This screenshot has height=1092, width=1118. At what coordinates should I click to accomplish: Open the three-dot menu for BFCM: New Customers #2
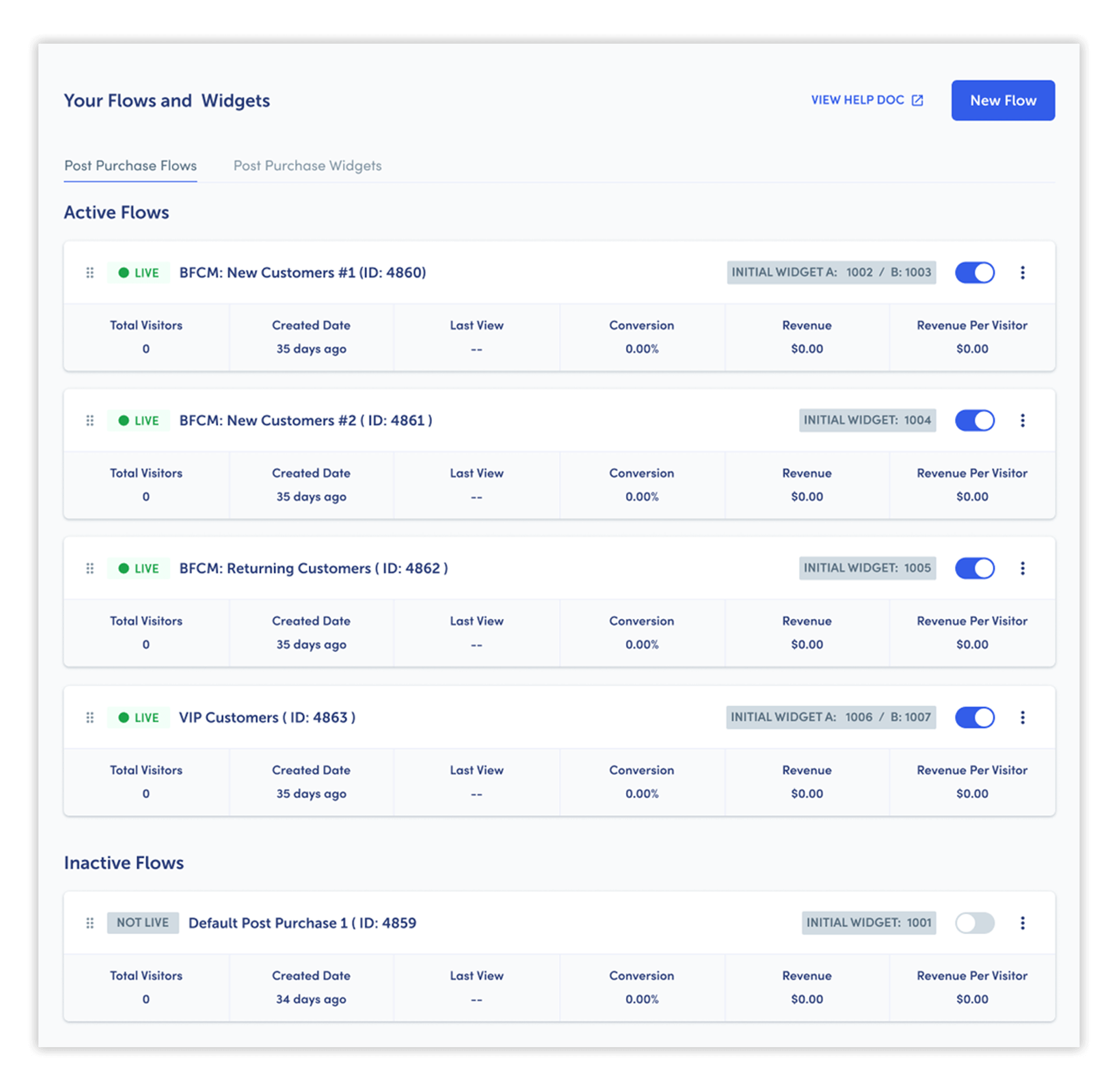1023,420
